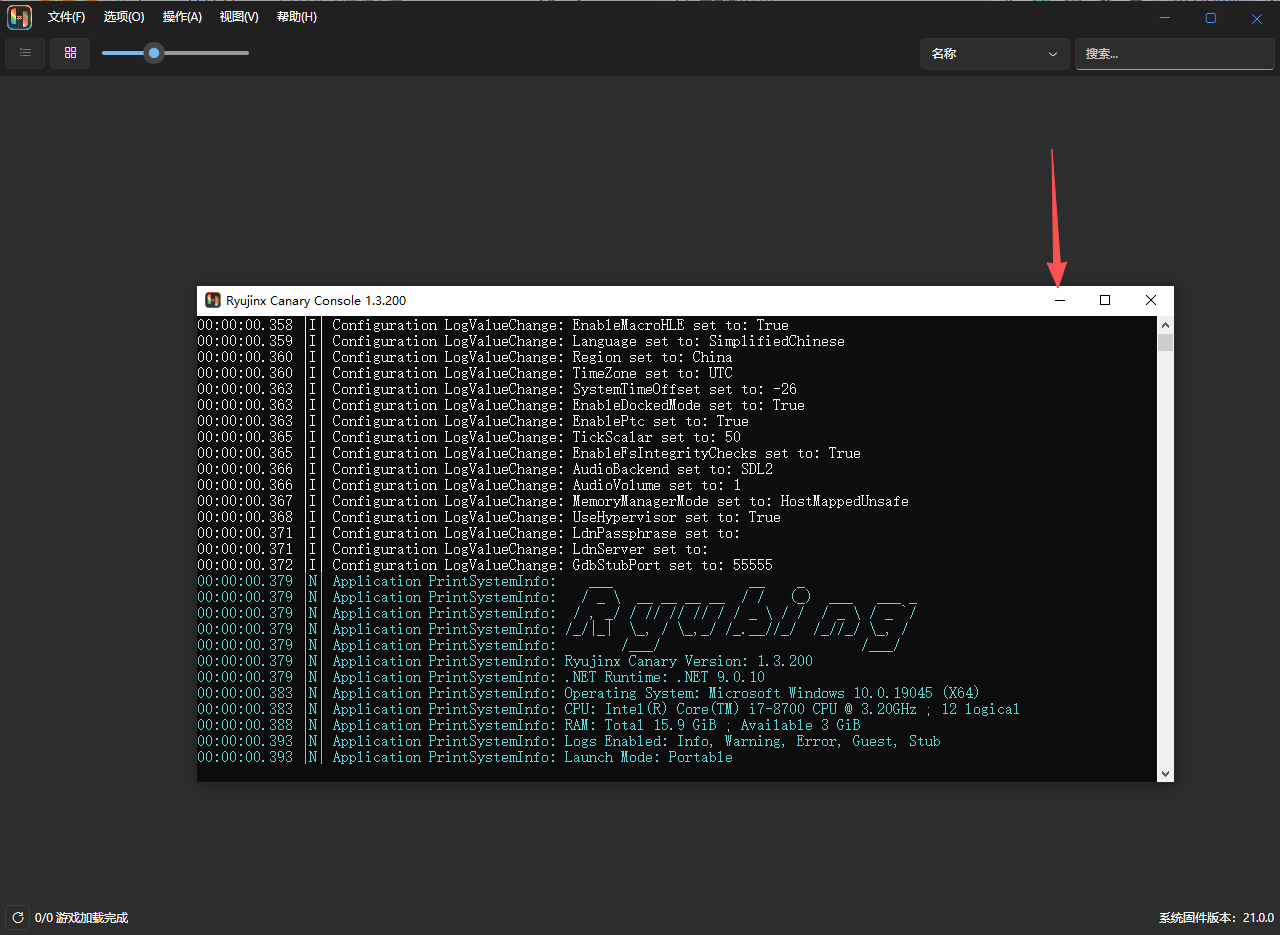This screenshot has height=935, width=1280.
Task: Maximize the main Ryujinx window
Action: pyautogui.click(x=1210, y=18)
